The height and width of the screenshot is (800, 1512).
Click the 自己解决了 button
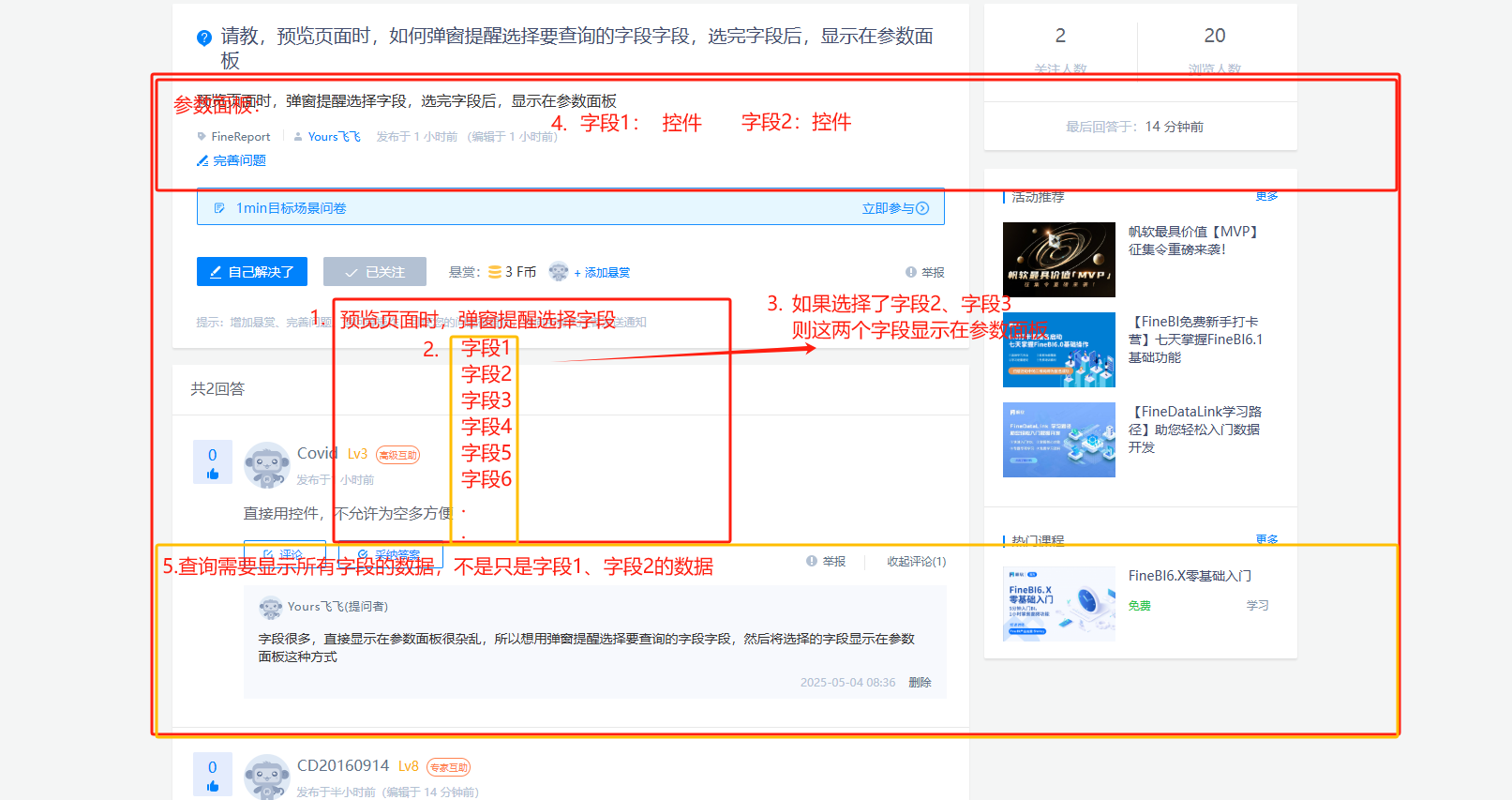pyautogui.click(x=253, y=272)
